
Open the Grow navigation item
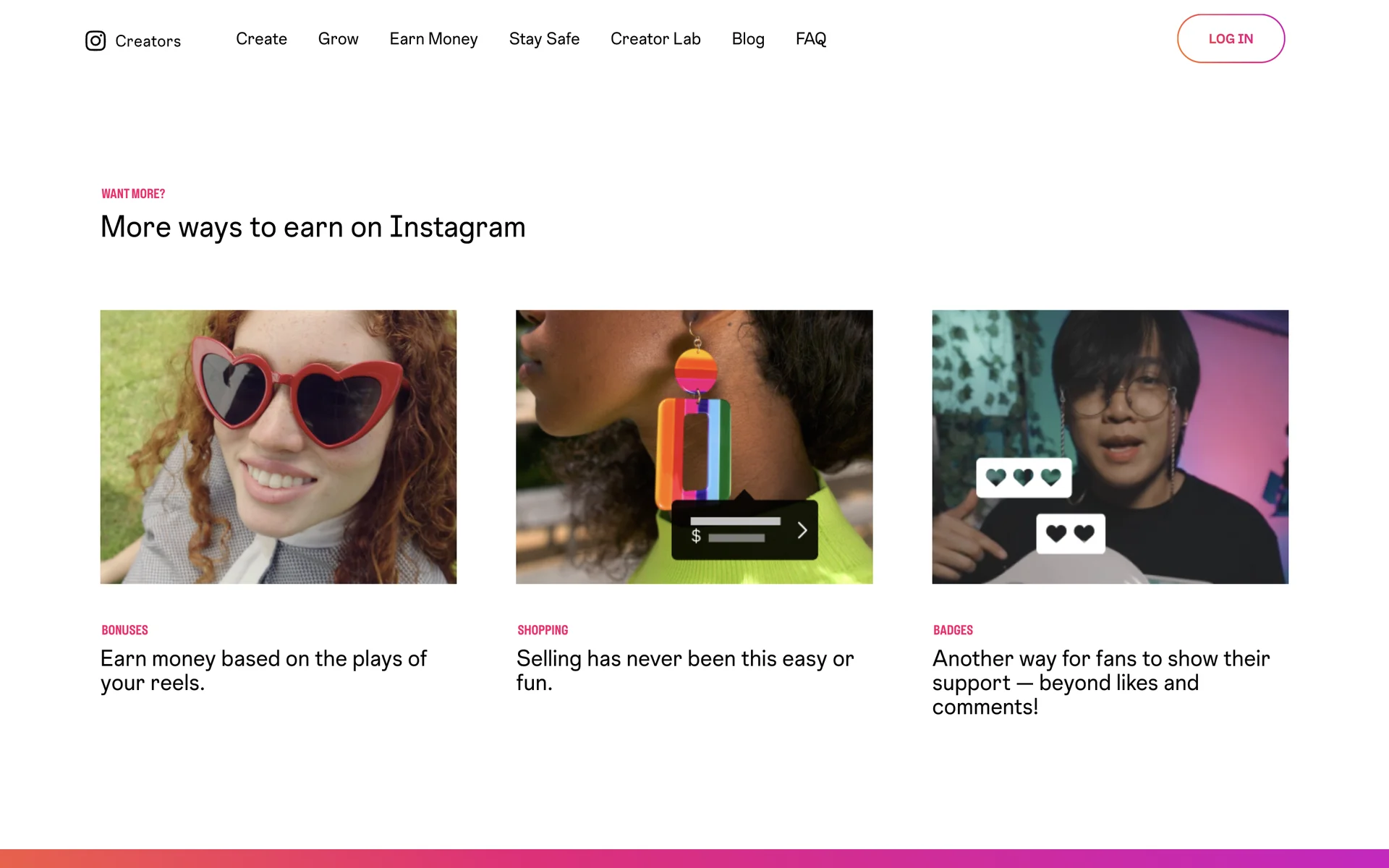click(338, 39)
